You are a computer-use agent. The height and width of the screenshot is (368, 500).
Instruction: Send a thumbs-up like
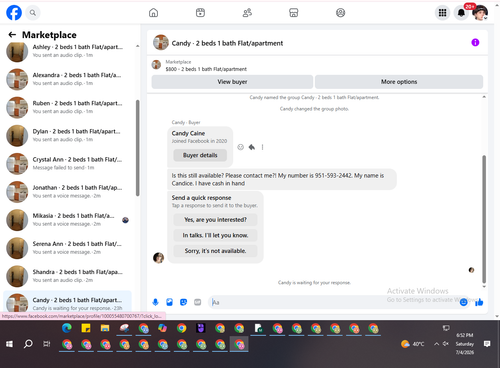pos(479,302)
